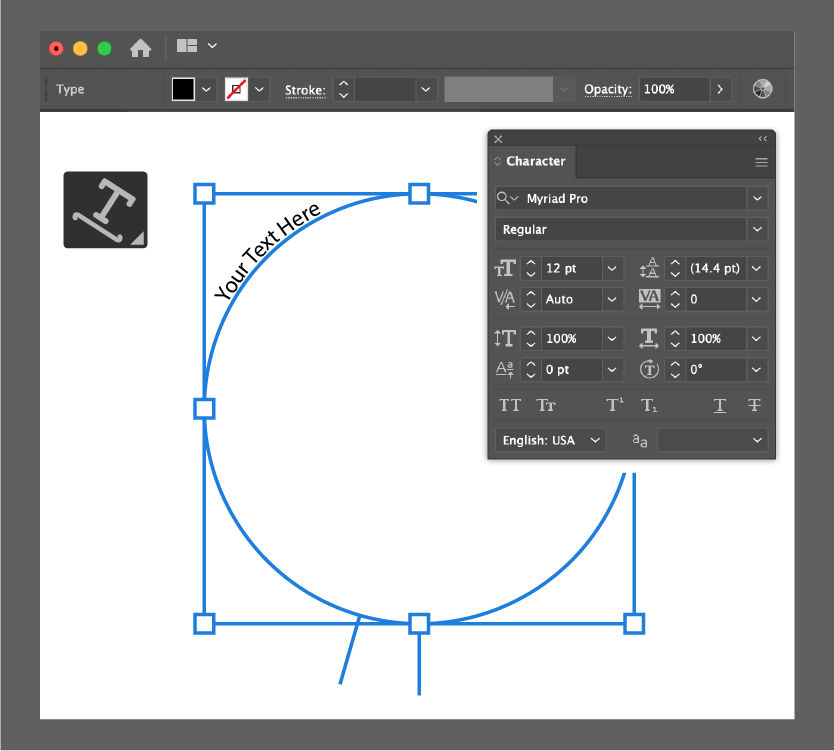Click the baseline shift stepper arrows

(531, 369)
